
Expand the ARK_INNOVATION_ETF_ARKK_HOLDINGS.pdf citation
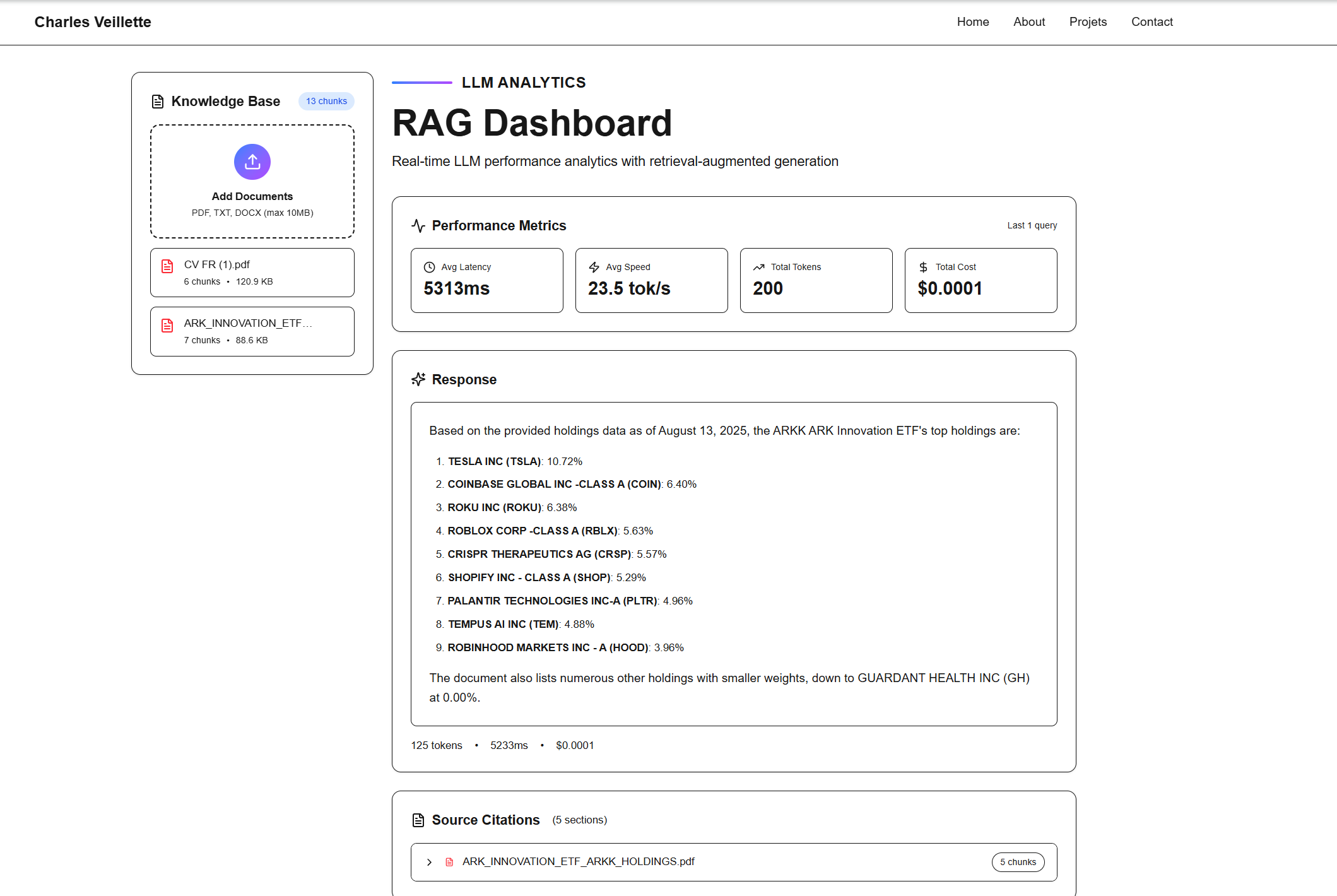(429, 862)
